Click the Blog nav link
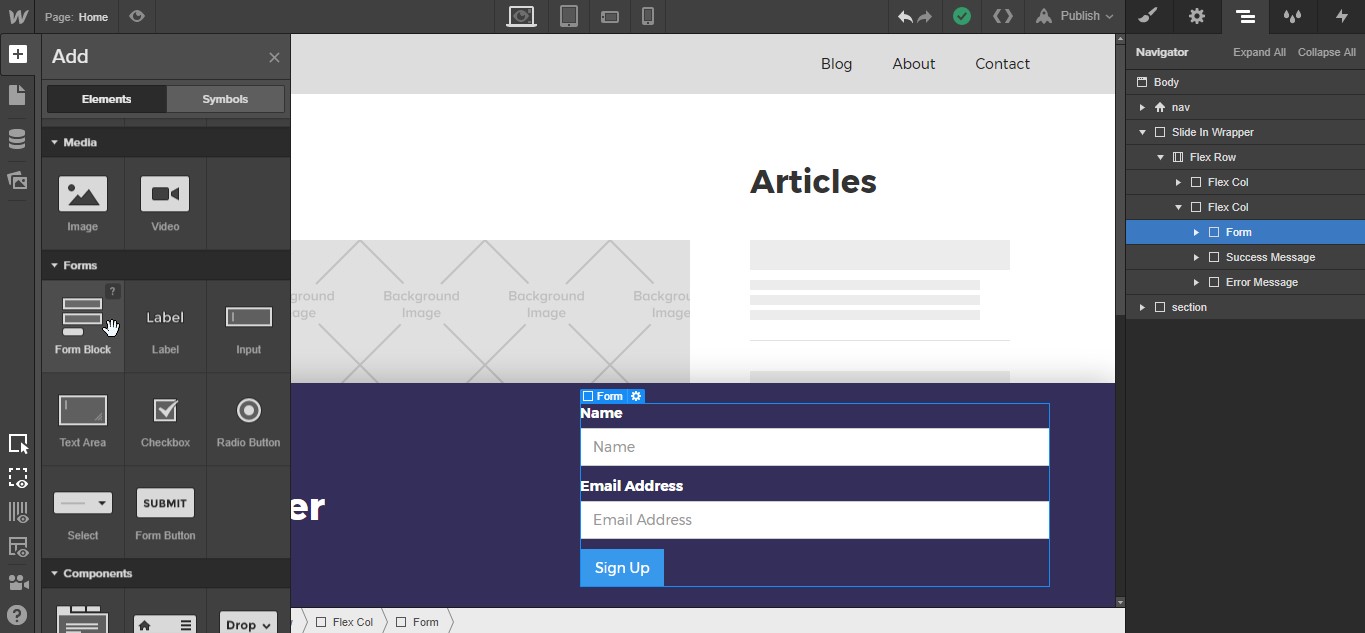The height and width of the screenshot is (633, 1365). (x=836, y=63)
